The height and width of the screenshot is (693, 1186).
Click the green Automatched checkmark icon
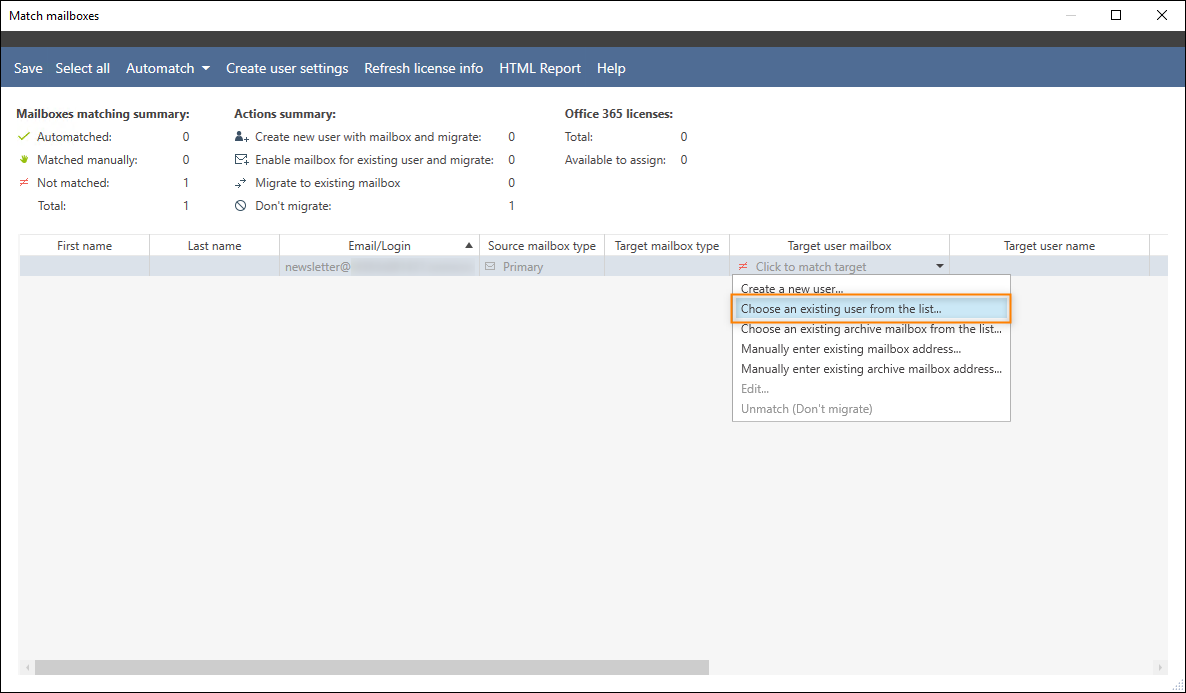(x=24, y=136)
